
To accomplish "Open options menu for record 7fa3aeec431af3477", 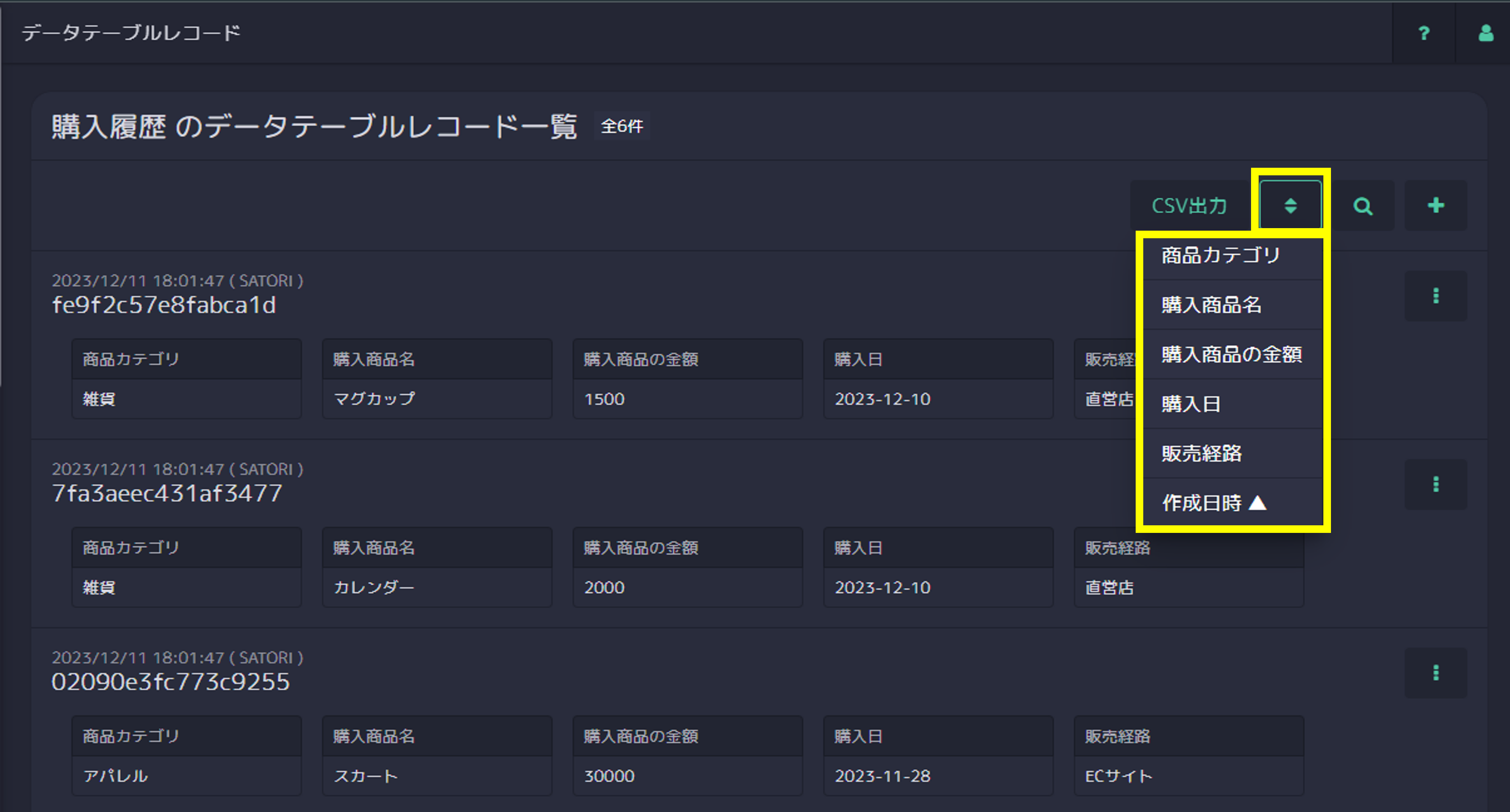I will (1435, 484).
